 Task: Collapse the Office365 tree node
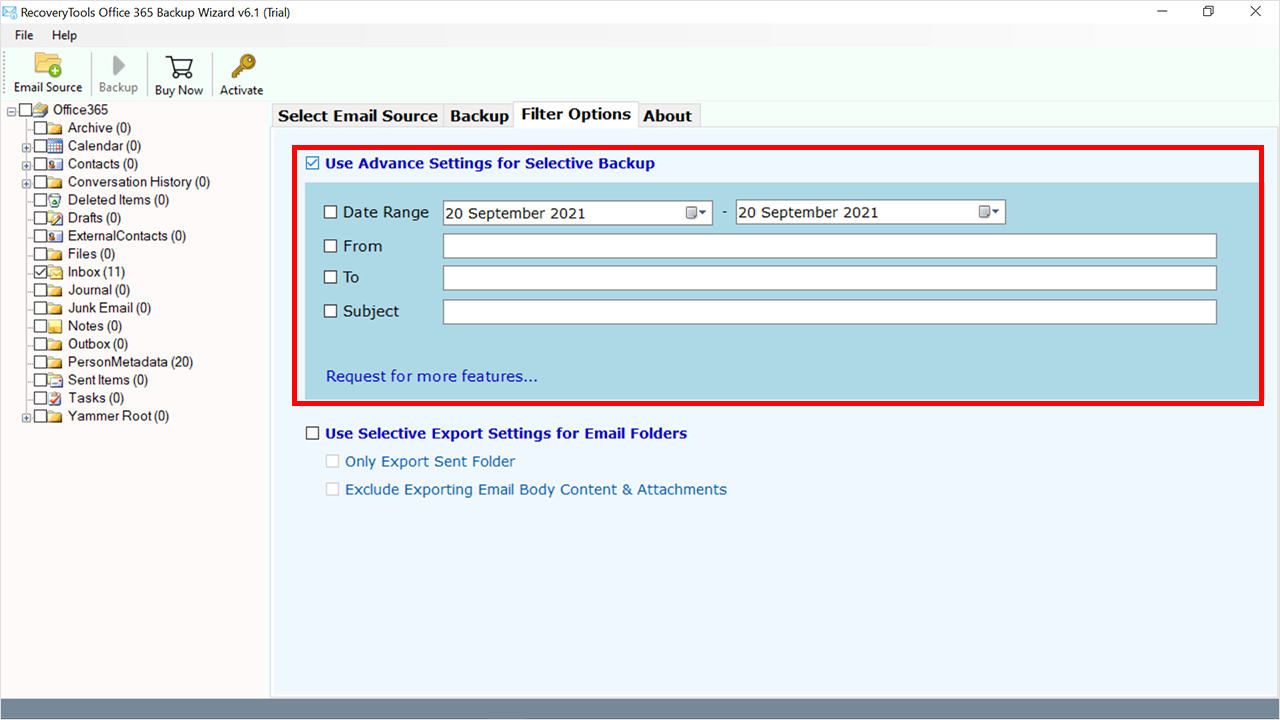pyautogui.click(x=11, y=110)
